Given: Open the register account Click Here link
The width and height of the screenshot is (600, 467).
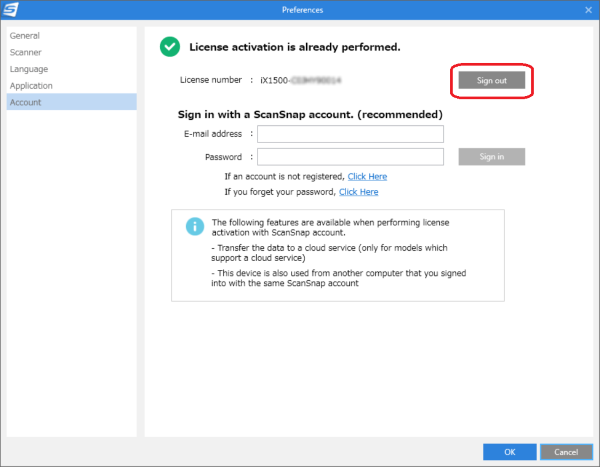Looking at the screenshot, I should click(367, 176).
